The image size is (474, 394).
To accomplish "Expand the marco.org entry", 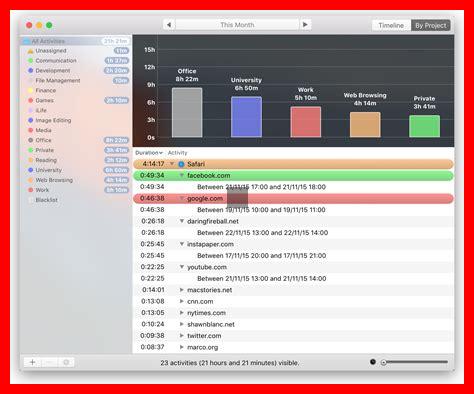I will coord(182,347).
